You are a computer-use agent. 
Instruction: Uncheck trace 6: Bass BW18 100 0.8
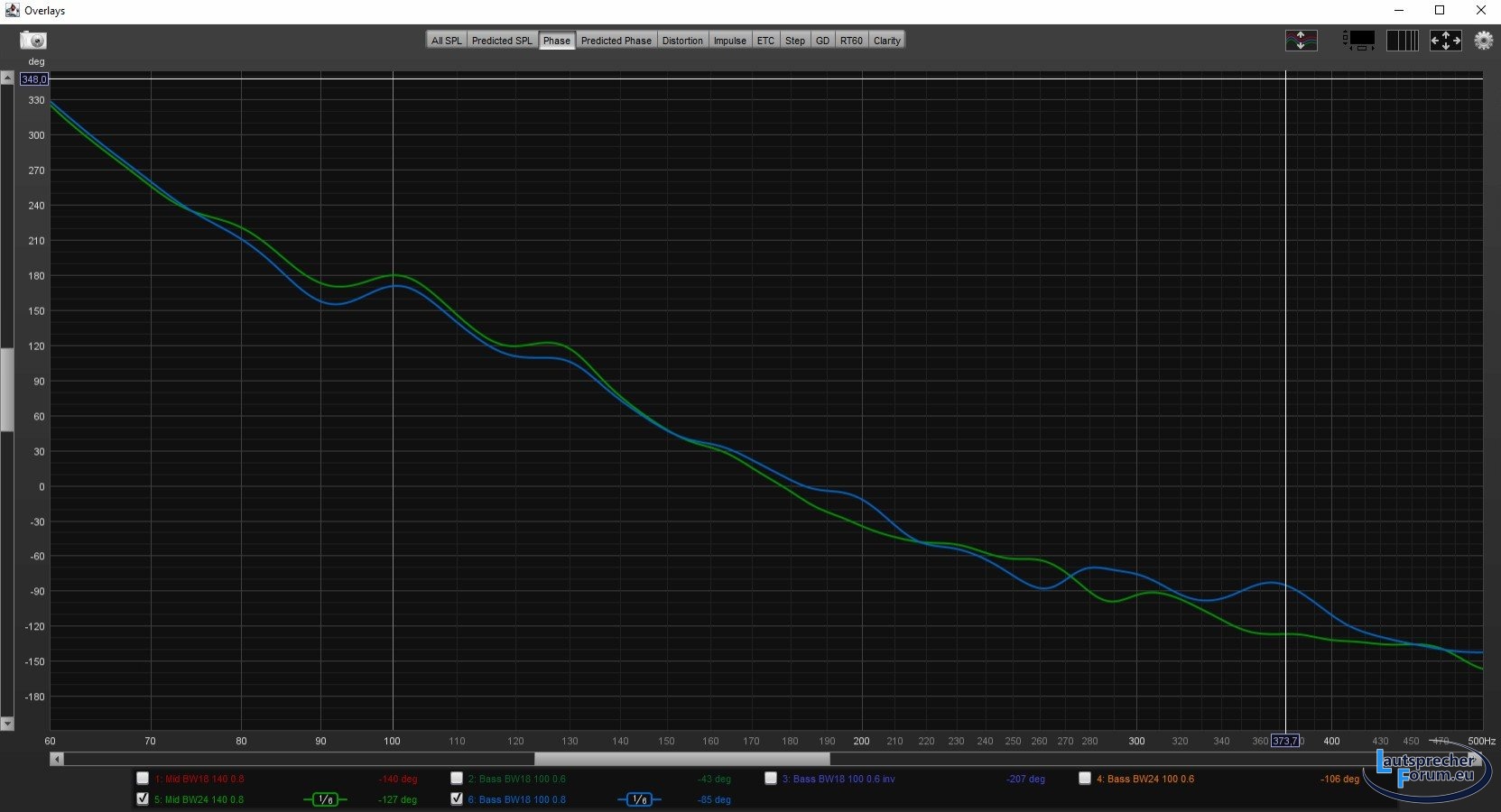[457, 798]
